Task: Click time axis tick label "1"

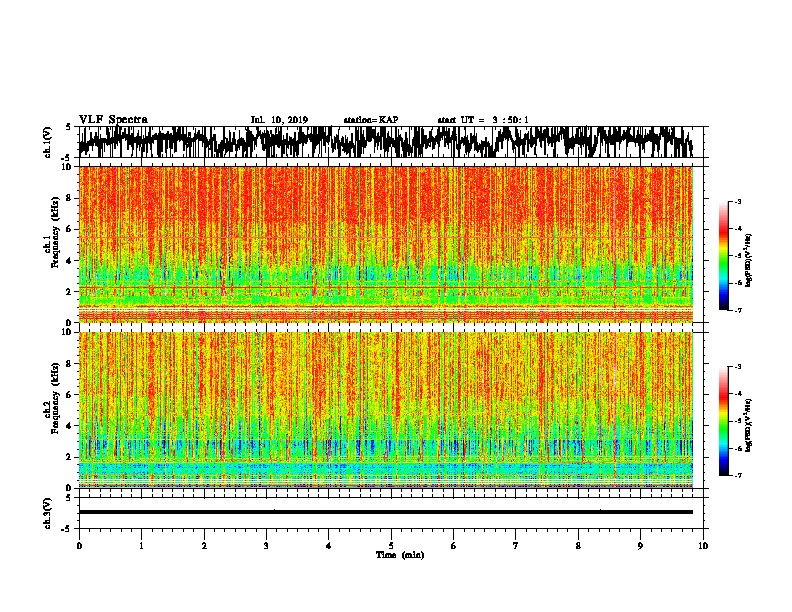Action: coord(141,546)
